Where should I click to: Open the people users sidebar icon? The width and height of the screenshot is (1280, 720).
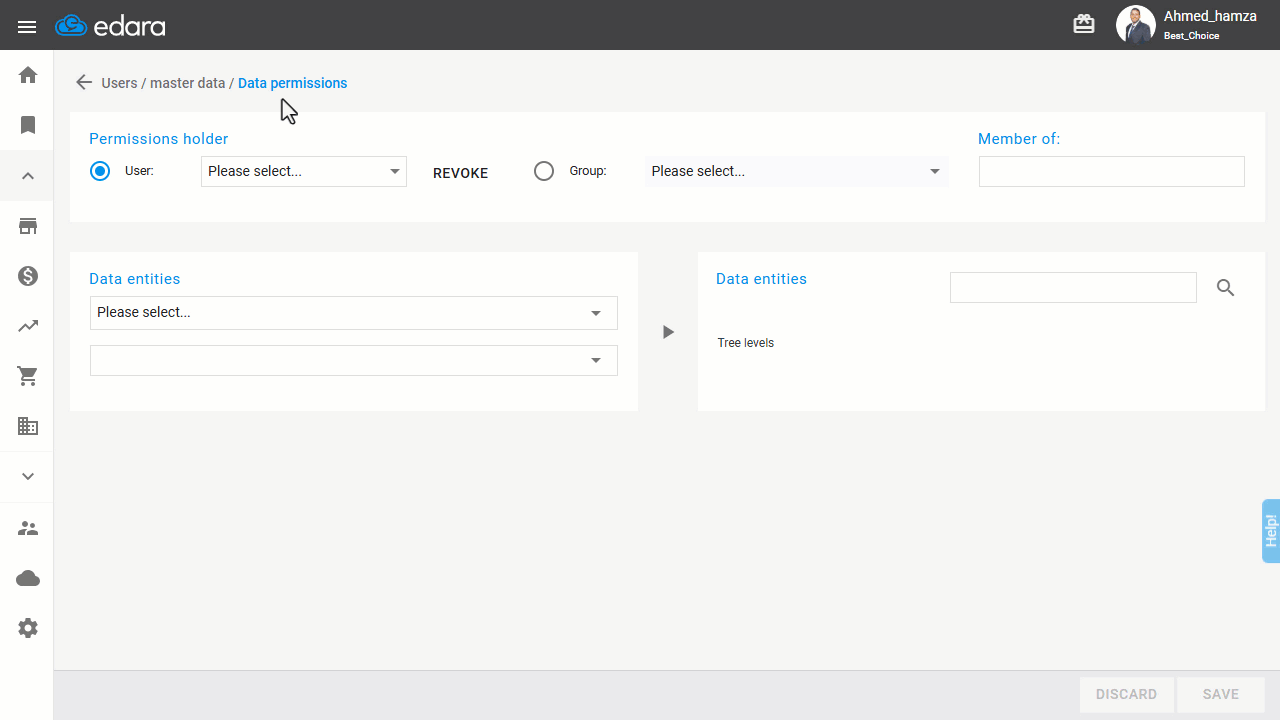28,528
